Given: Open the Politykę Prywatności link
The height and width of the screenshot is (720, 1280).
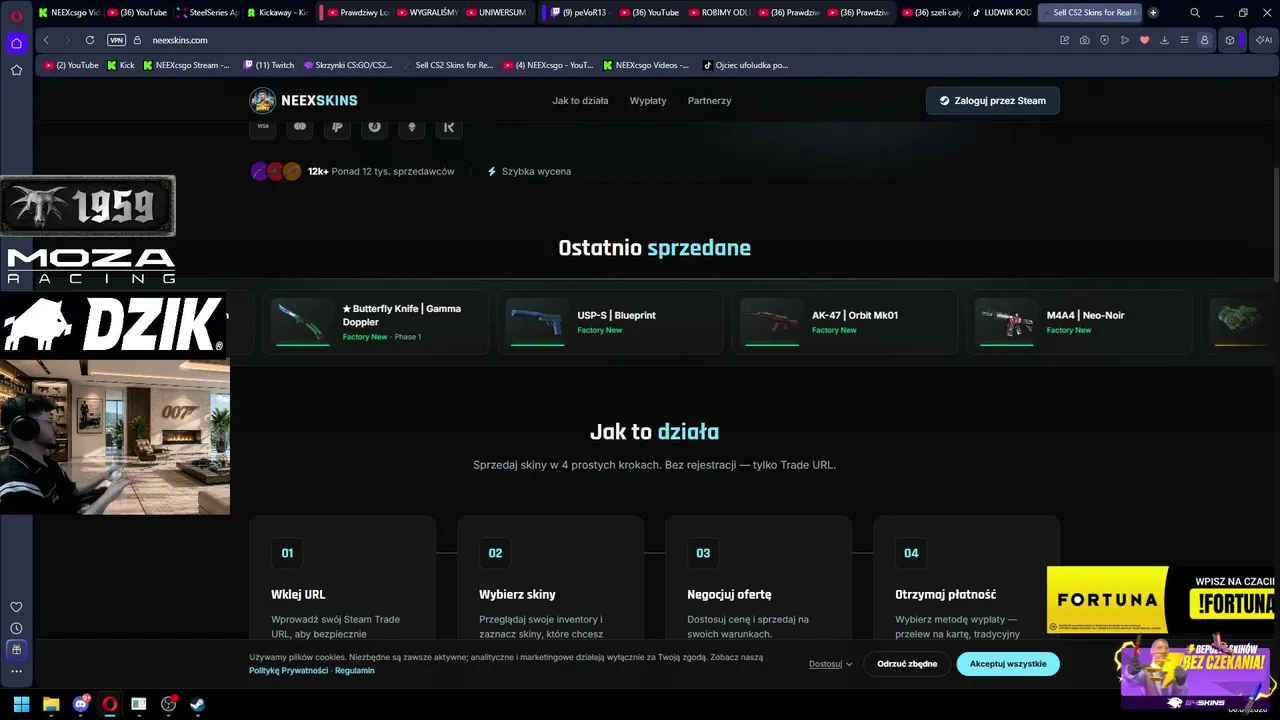Looking at the screenshot, I should [x=289, y=671].
